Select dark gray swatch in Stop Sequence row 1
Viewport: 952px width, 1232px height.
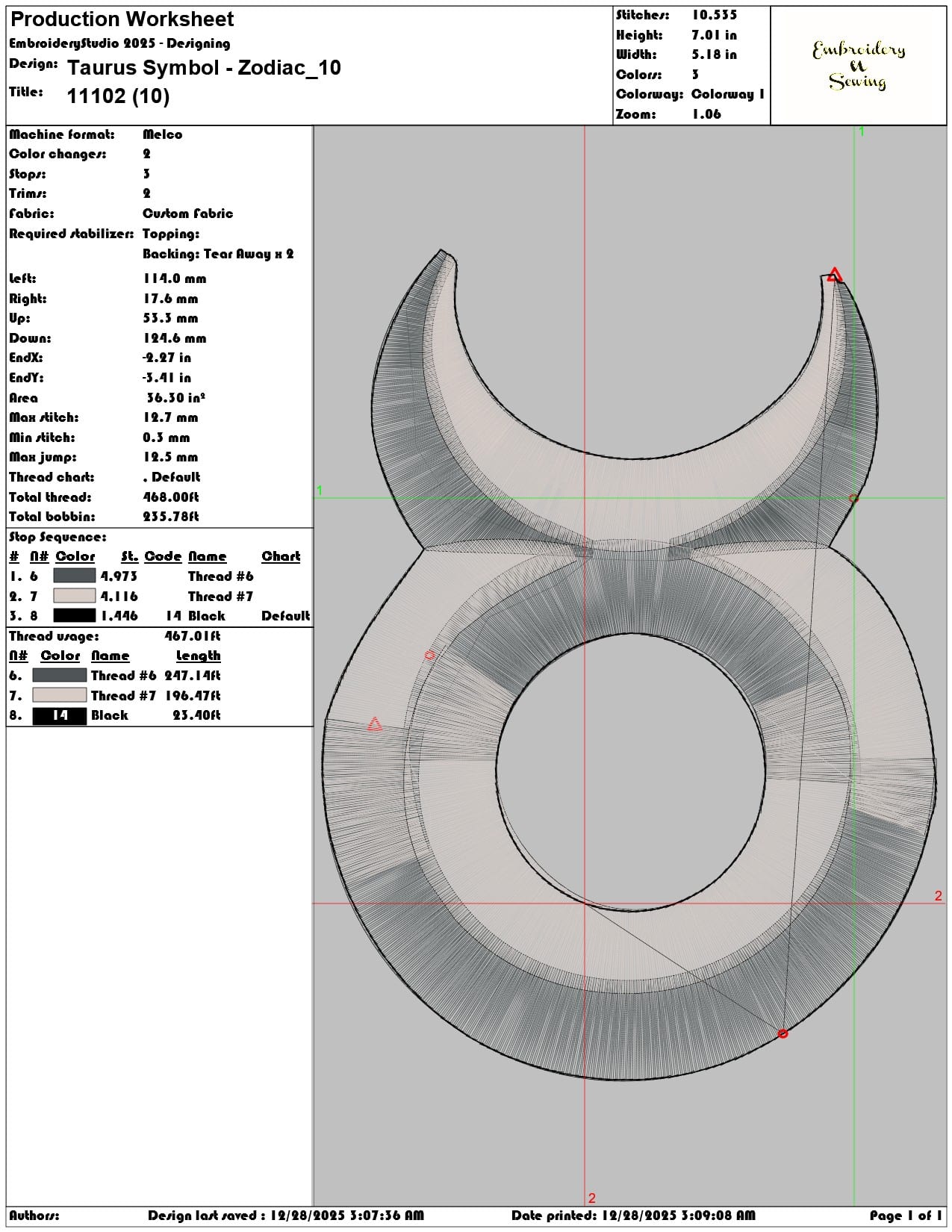coord(75,576)
